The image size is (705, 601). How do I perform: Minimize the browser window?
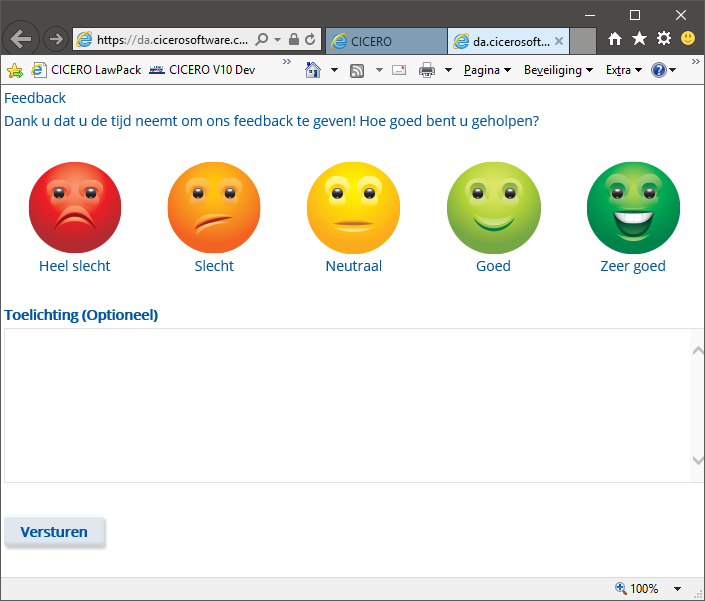click(590, 15)
